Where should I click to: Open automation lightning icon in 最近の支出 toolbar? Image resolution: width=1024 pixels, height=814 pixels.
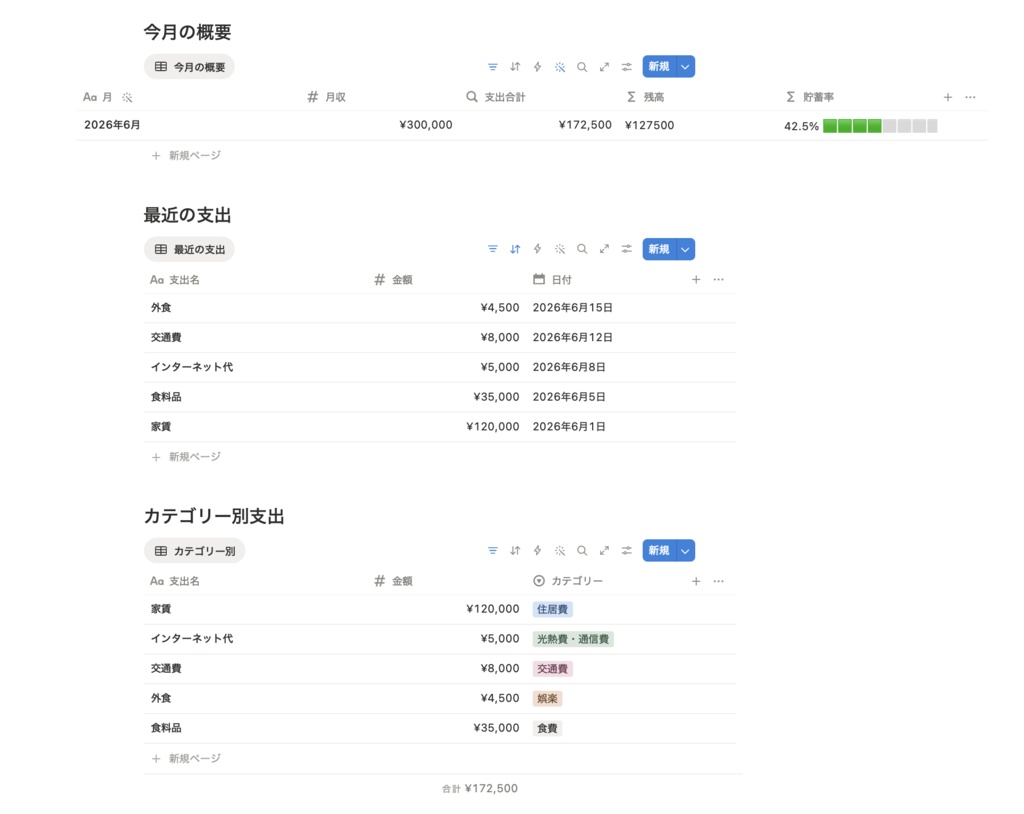(x=537, y=249)
